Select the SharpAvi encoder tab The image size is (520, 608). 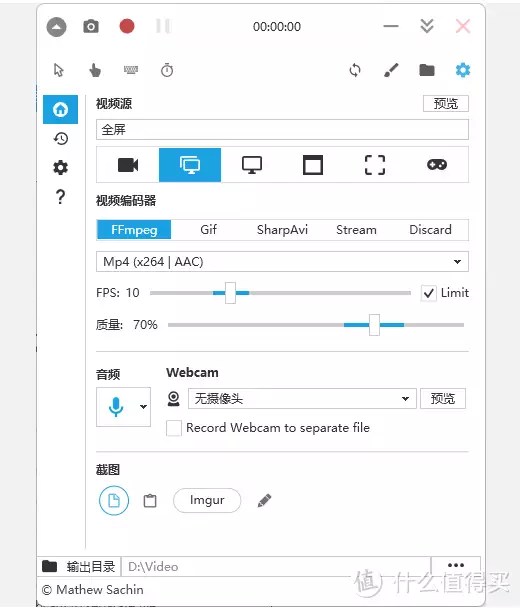[x=282, y=230]
